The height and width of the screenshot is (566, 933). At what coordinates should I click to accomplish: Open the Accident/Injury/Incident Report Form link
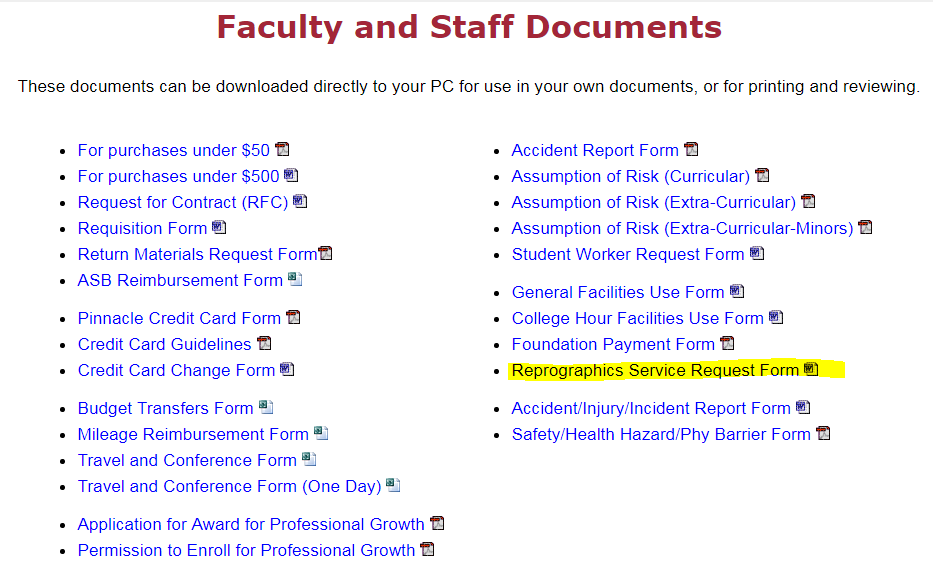(x=650, y=408)
